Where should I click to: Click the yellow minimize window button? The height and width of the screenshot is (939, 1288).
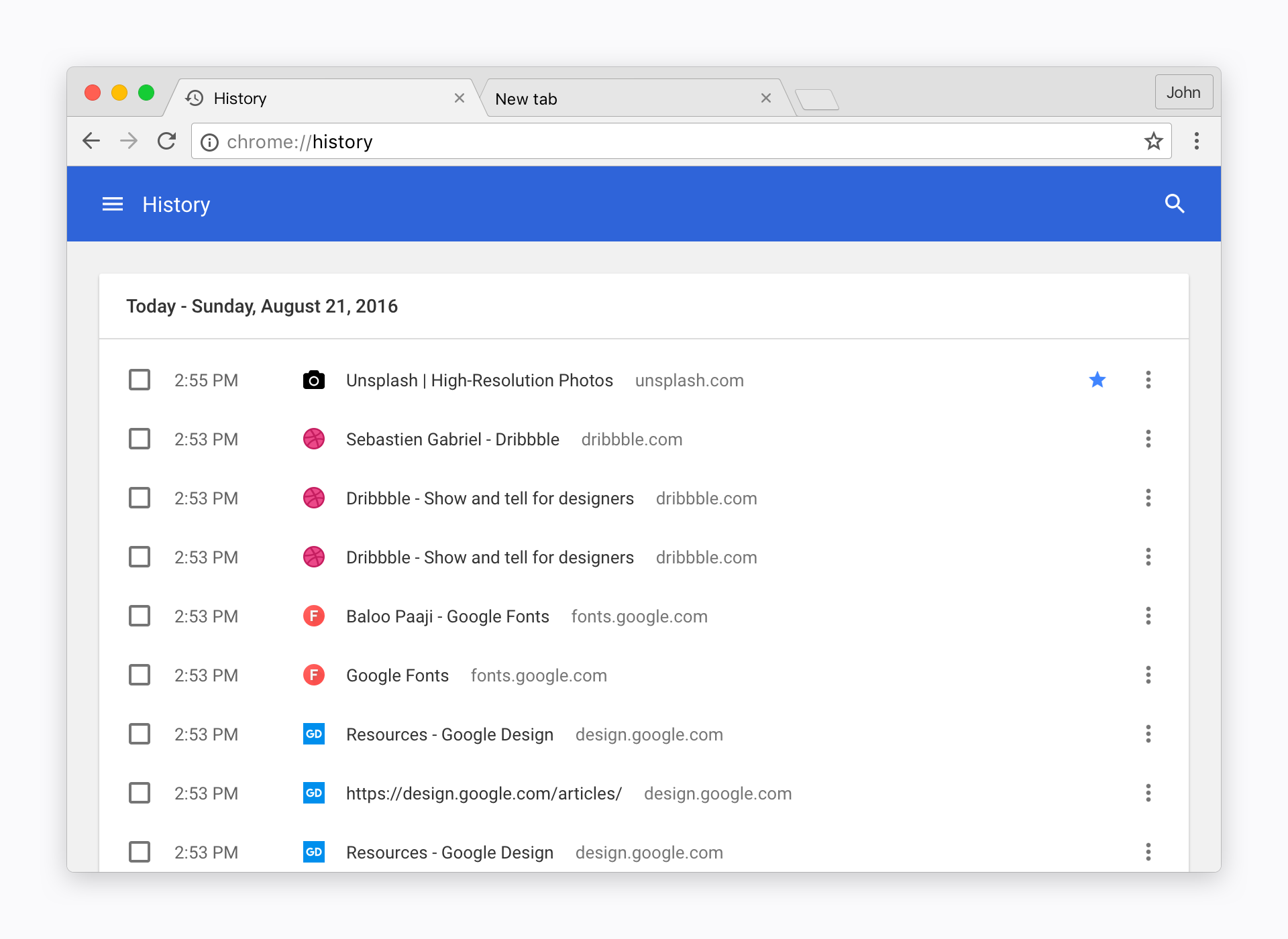(x=119, y=93)
